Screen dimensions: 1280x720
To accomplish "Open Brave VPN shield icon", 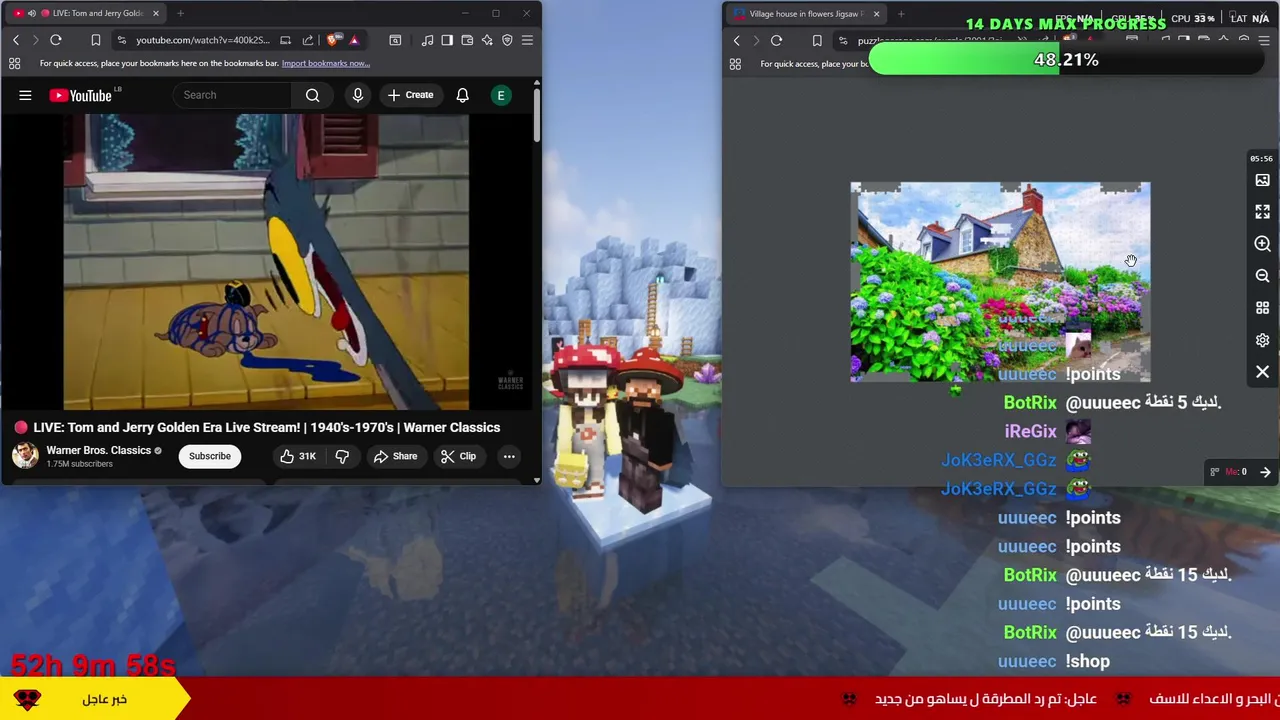I will point(507,40).
